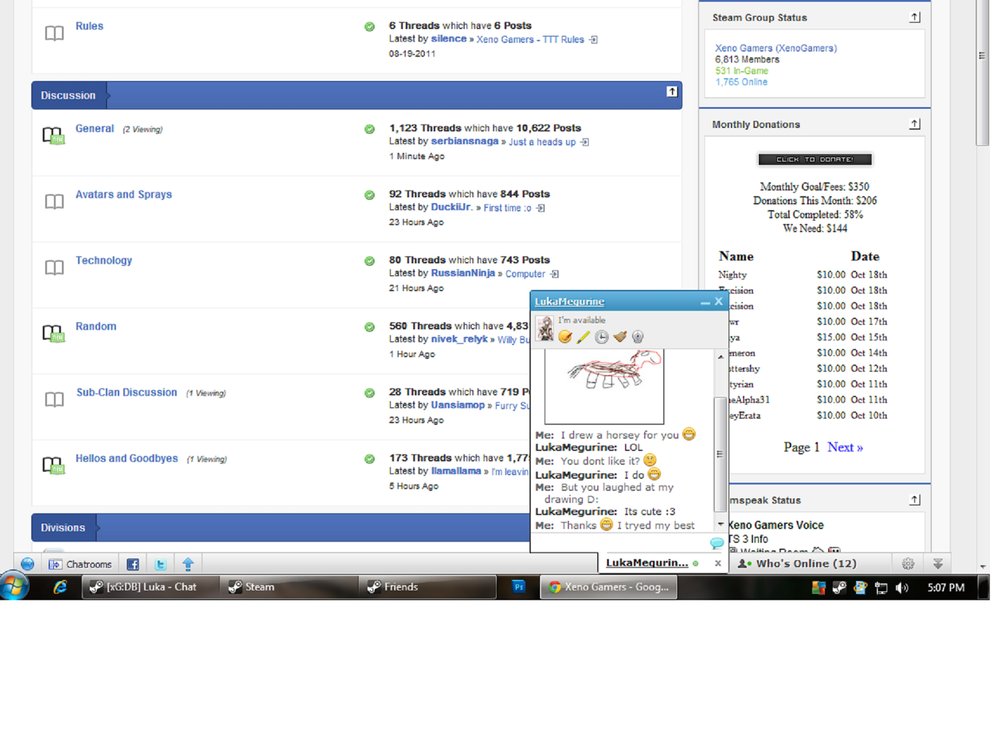Open Sub-Clan Discussion forum

[x=127, y=392]
